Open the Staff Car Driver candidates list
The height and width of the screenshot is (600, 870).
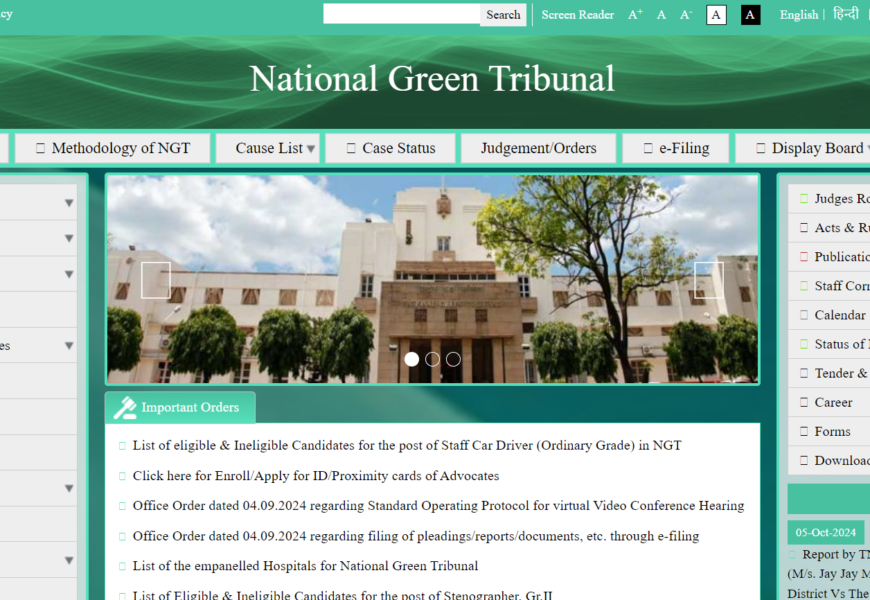[x=406, y=445]
